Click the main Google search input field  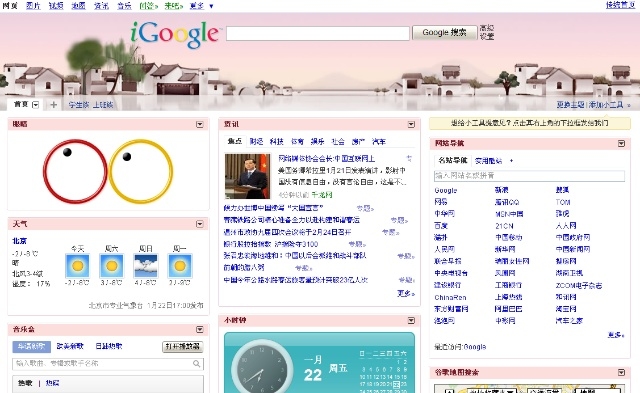pos(318,33)
